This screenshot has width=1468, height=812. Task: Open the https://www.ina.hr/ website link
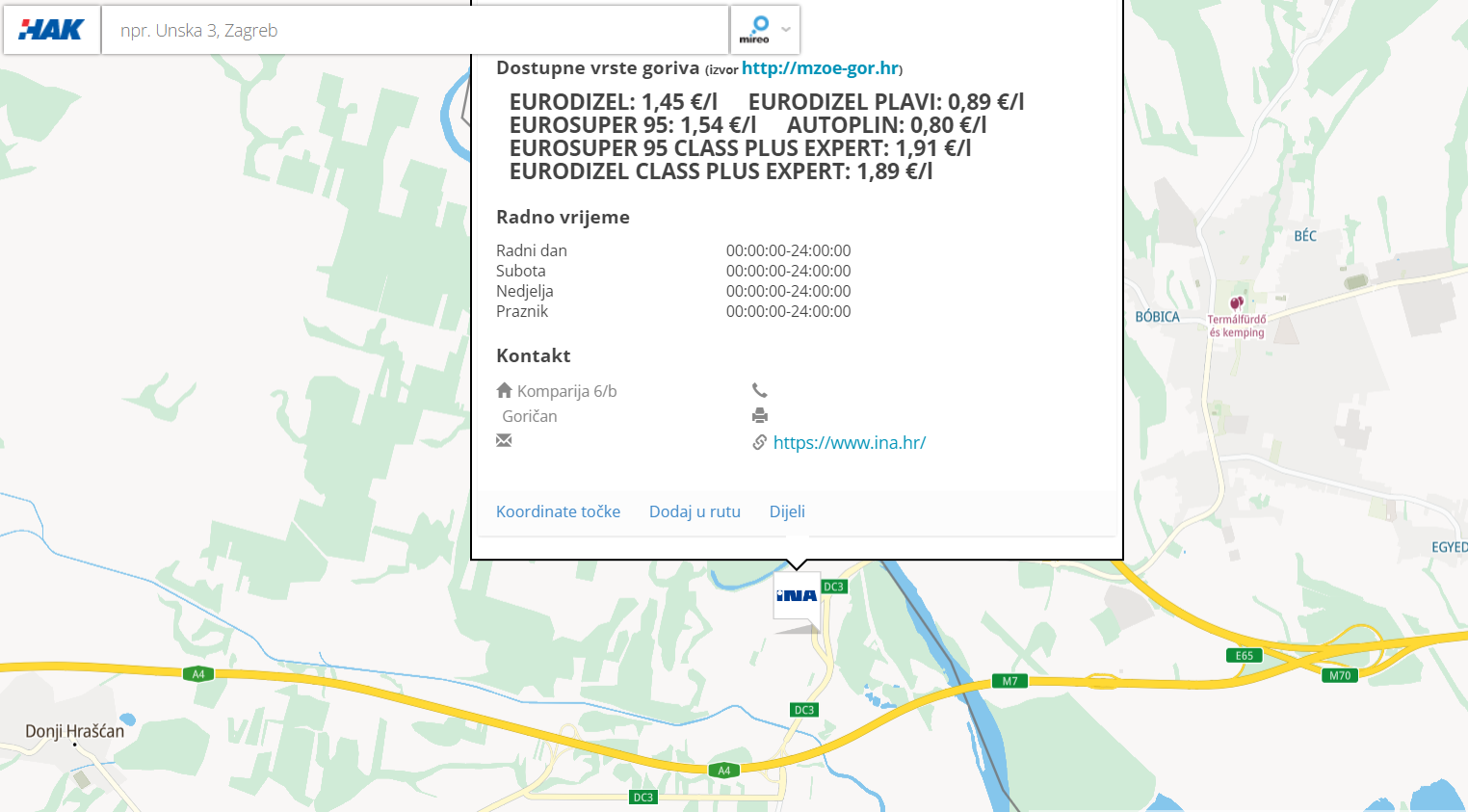click(849, 443)
